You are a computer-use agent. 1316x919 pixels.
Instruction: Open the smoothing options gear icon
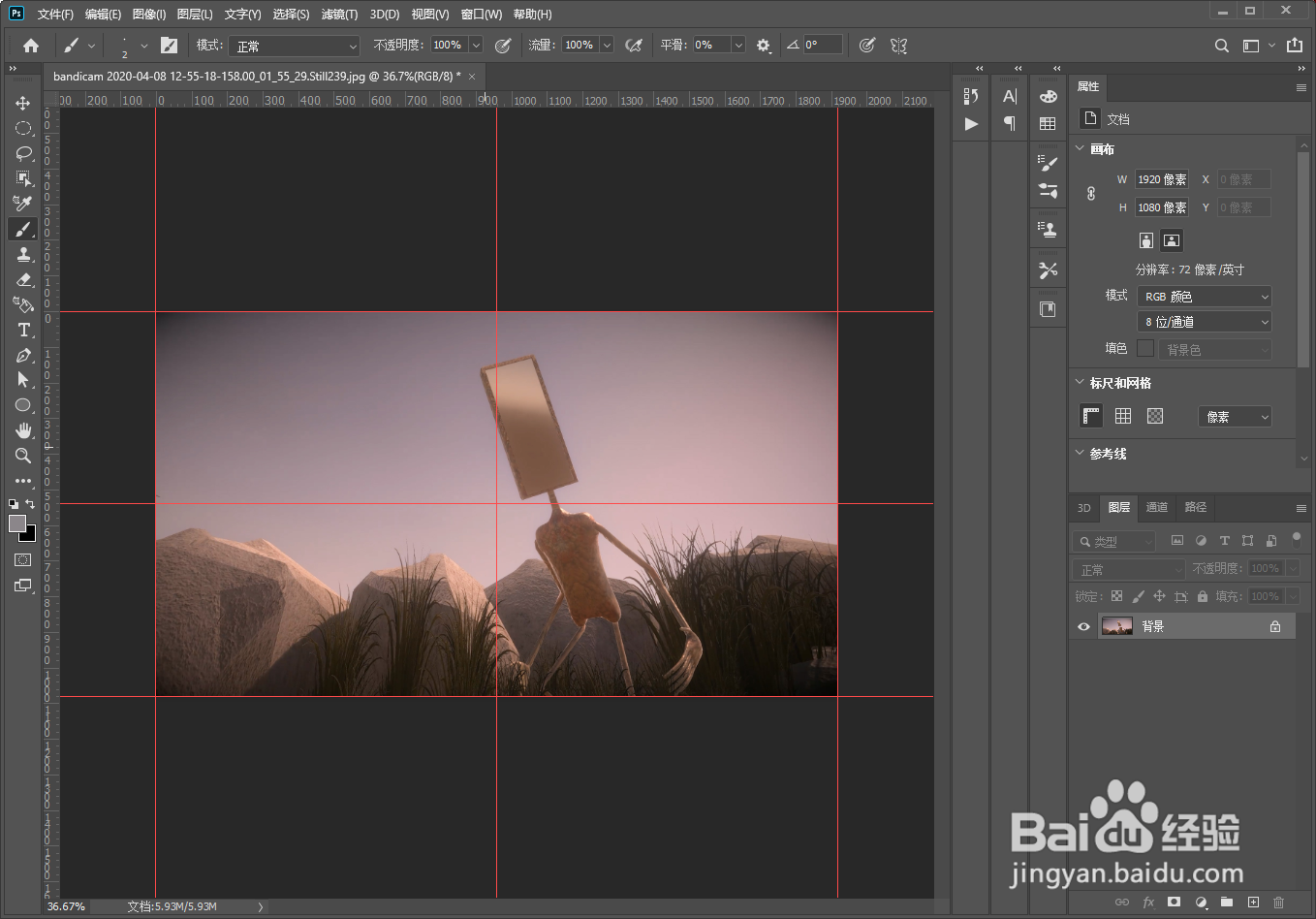coord(764,46)
